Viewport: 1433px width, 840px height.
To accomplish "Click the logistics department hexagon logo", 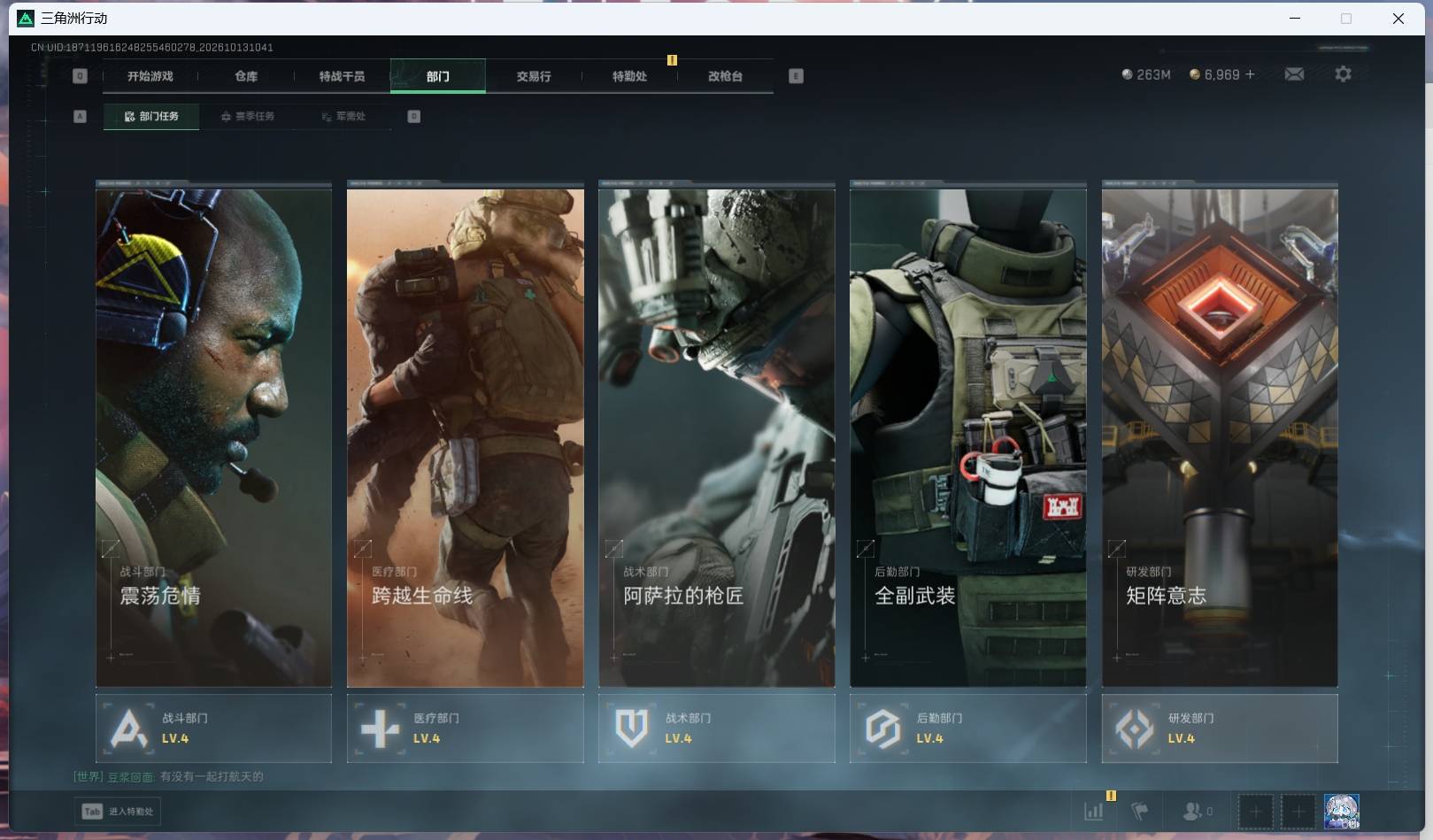I will click(x=882, y=728).
